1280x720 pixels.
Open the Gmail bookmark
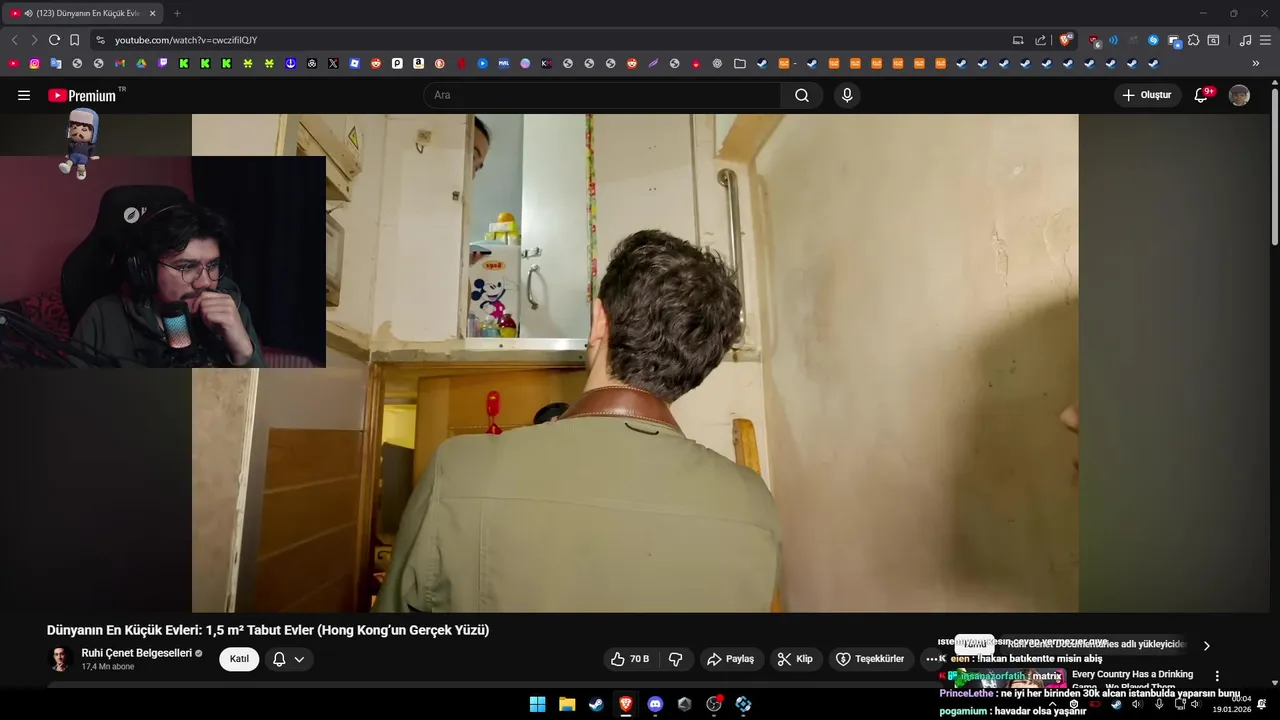coord(120,63)
